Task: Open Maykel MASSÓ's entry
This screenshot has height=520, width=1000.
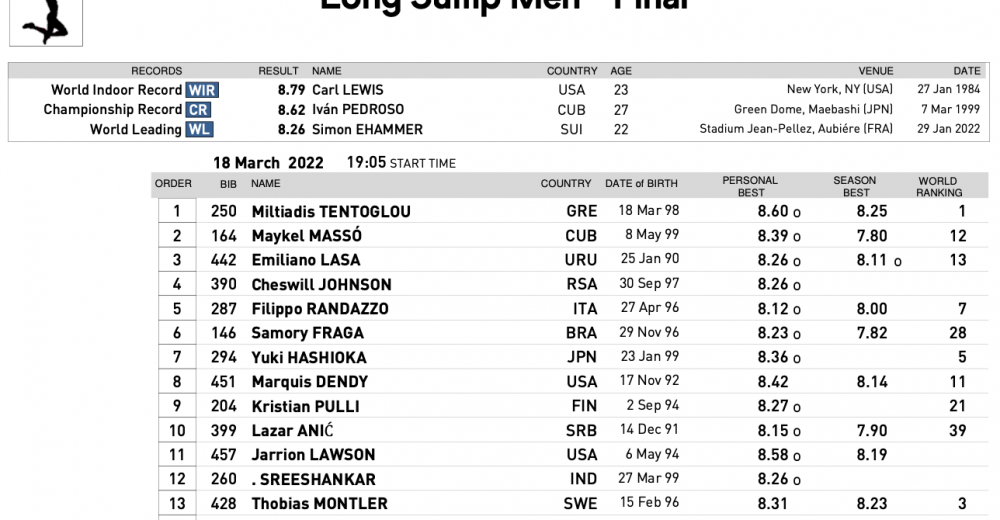Action: pos(306,236)
